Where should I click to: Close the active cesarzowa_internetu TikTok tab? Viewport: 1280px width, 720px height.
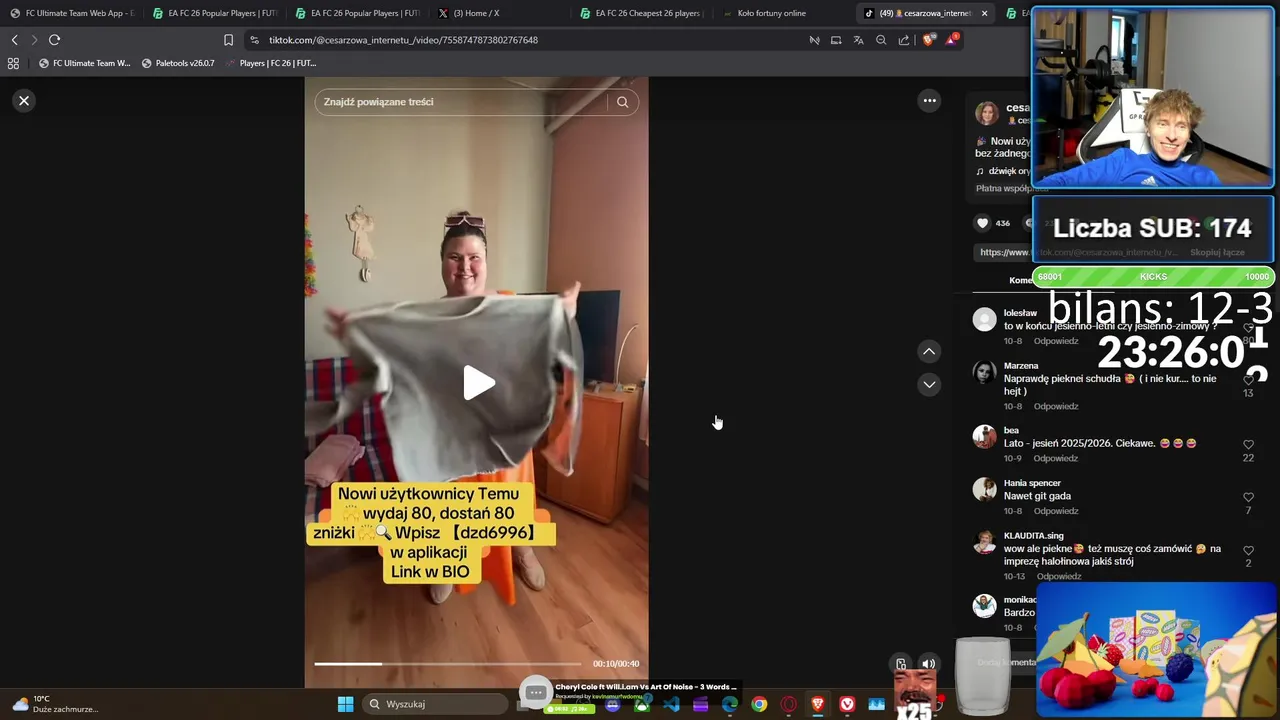[984, 13]
